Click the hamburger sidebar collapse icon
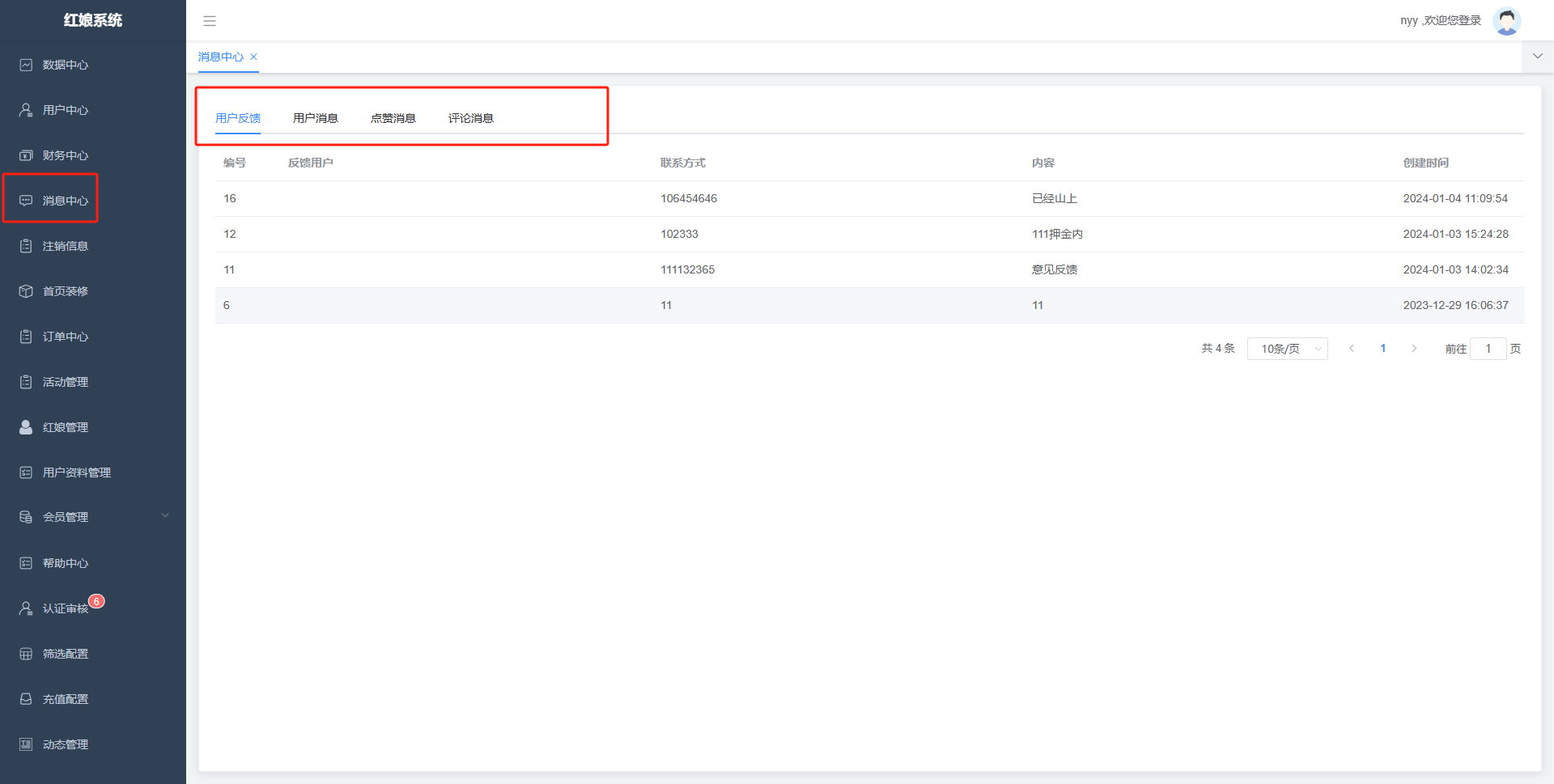Image resolution: width=1554 pixels, height=784 pixels. point(210,21)
